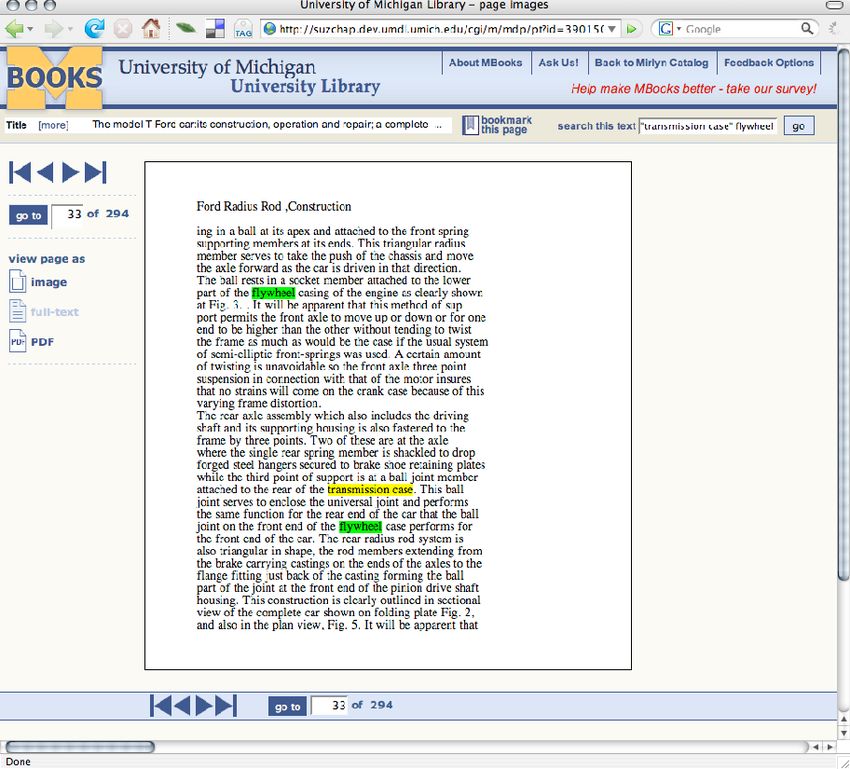The image size is (850, 769).
Task: Go to the browser Home page icon
Action: tap(151, 28)
